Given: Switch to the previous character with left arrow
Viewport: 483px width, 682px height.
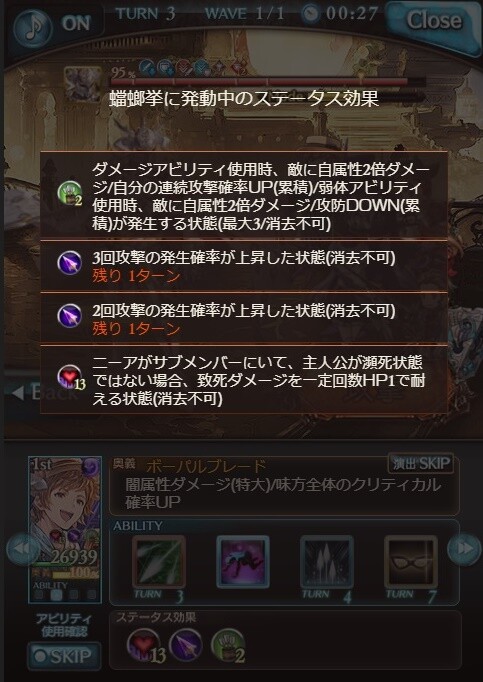Looking at the screenshot, I should [20, 548].
